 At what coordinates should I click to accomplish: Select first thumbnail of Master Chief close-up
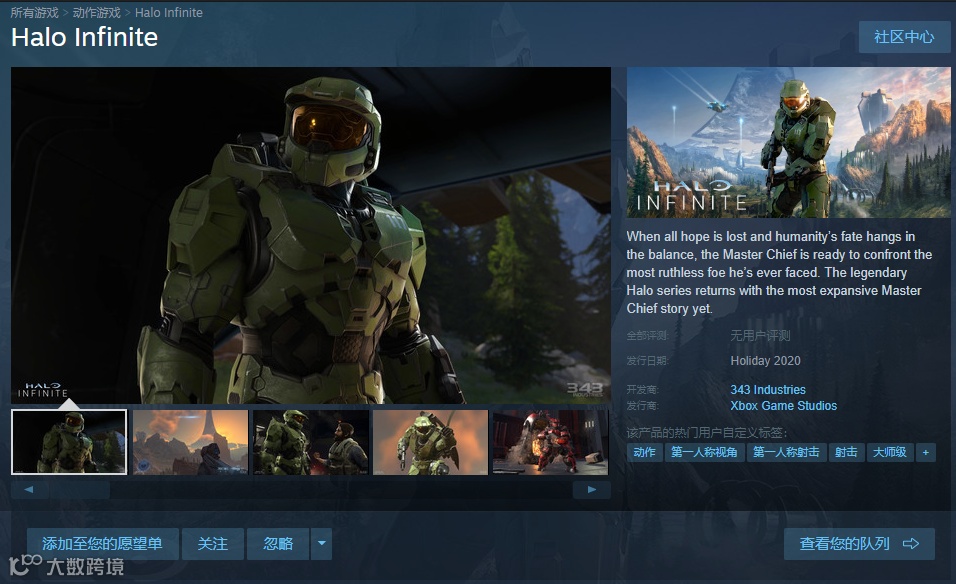pos(69,442)
